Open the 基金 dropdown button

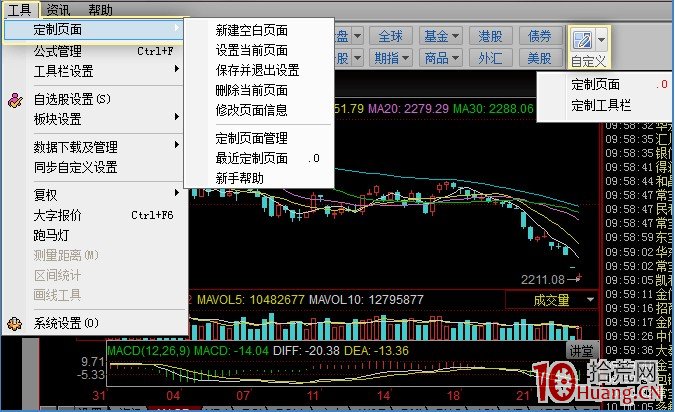441,36
